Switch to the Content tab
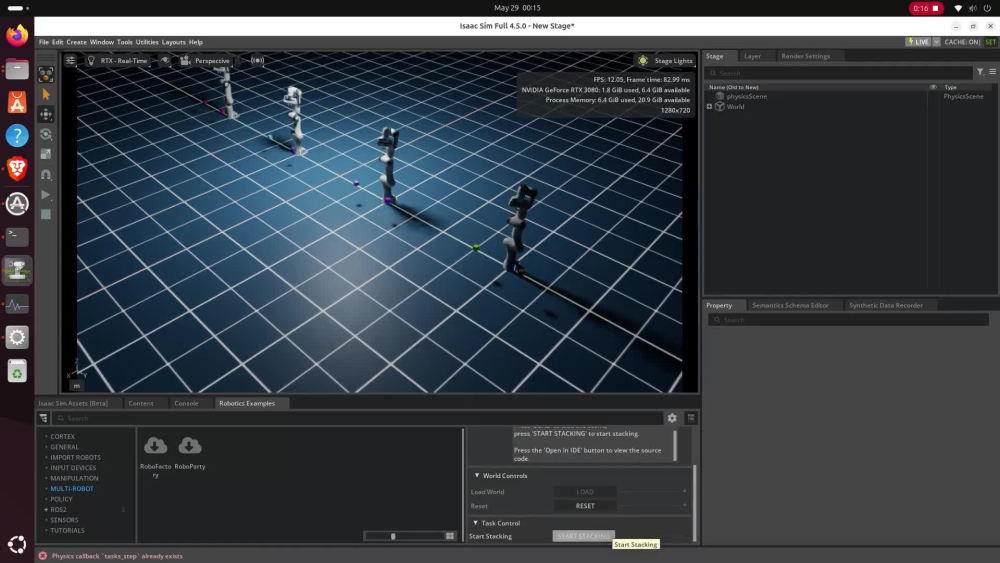The image size is (1000, 563). [141, 403]
